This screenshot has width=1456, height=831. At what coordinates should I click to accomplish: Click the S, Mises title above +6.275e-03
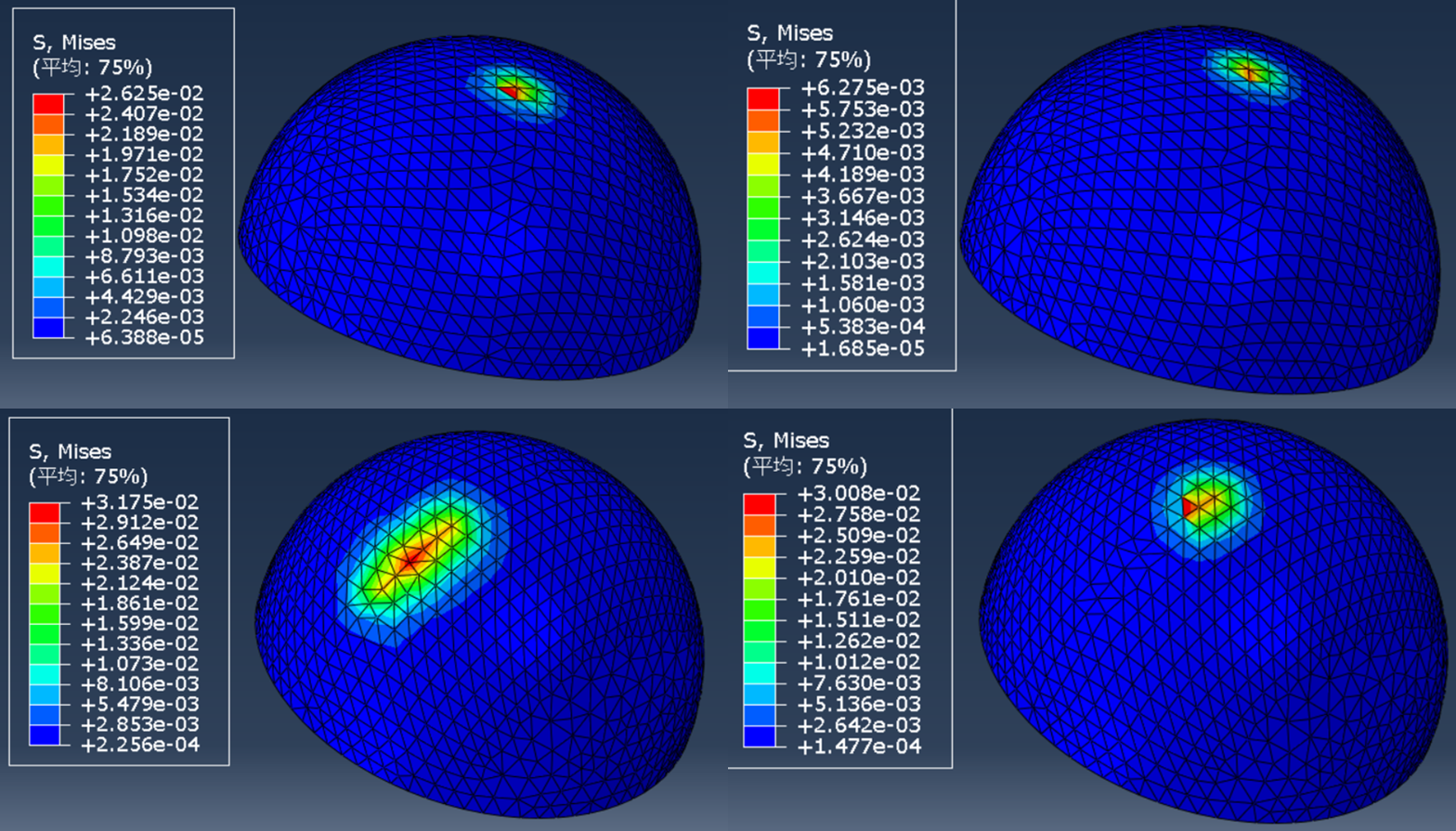(789, 34)
